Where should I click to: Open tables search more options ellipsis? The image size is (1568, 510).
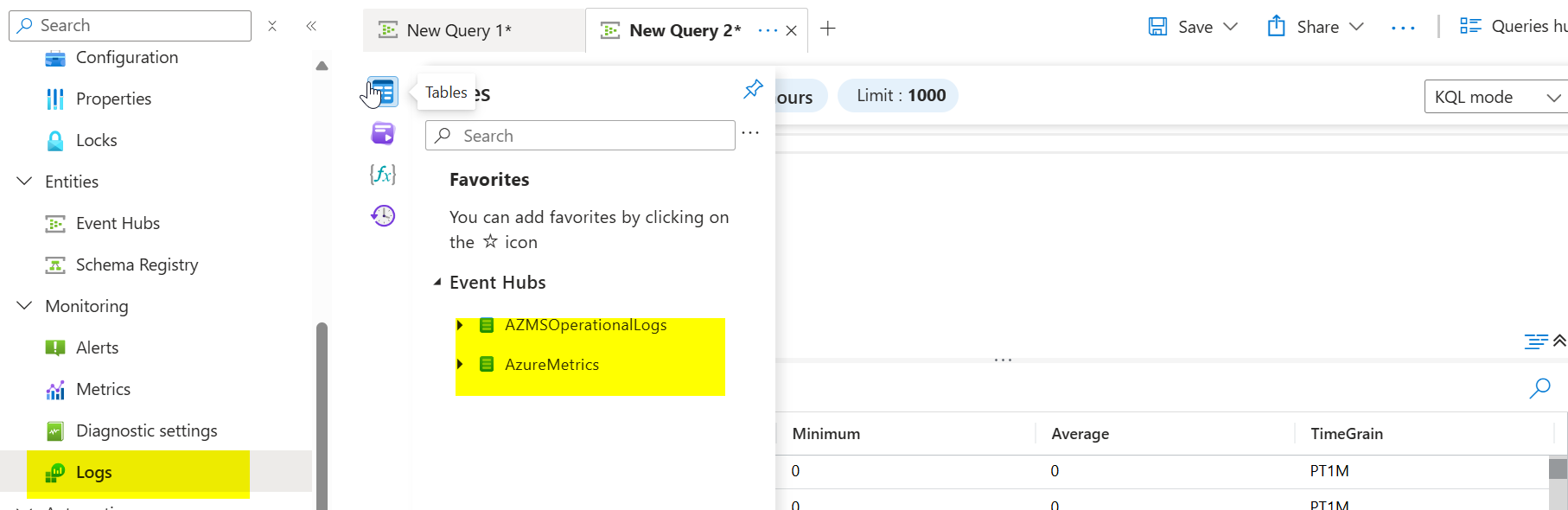(750, 132)
